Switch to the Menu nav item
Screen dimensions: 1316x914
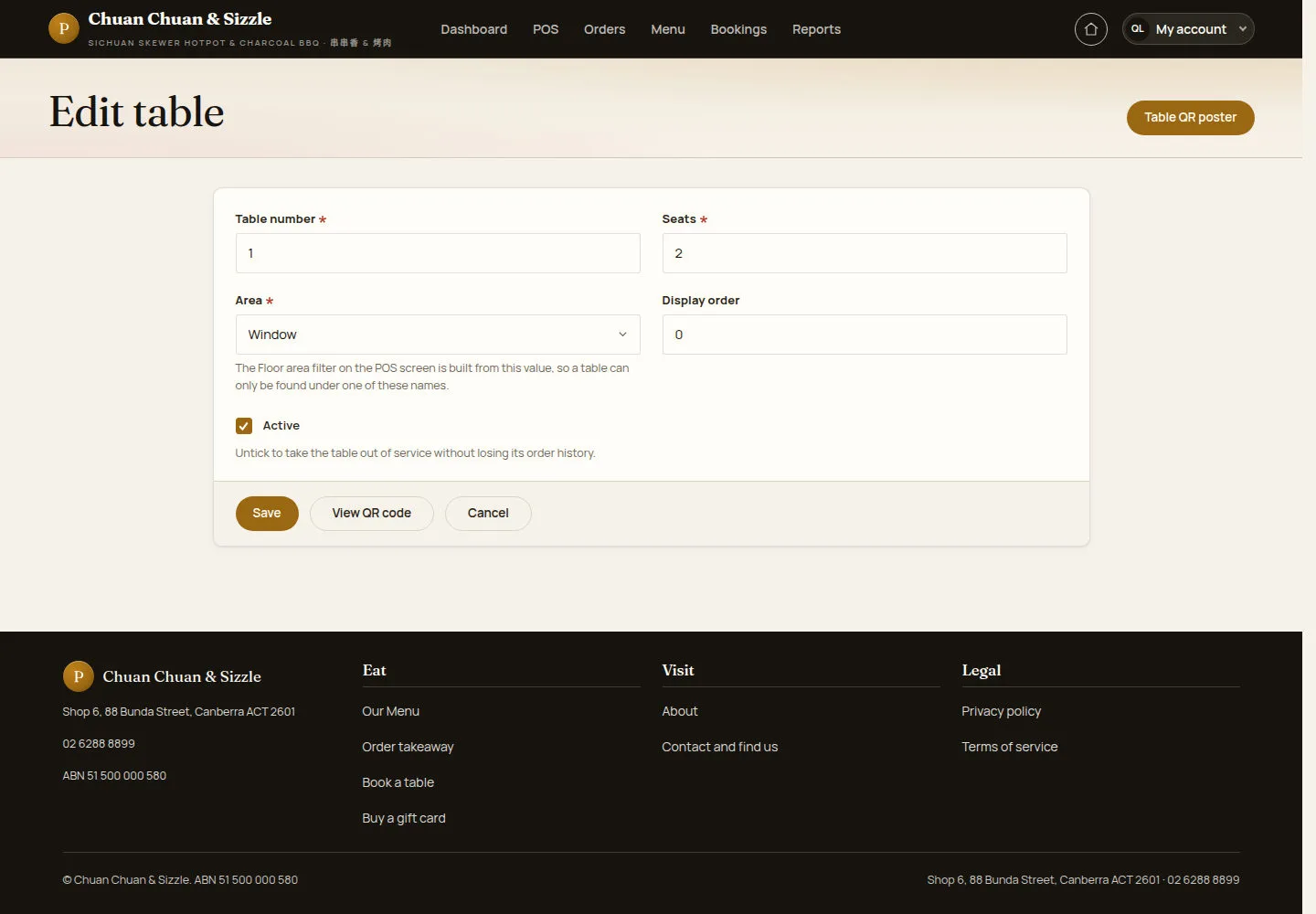click(668, 29)
